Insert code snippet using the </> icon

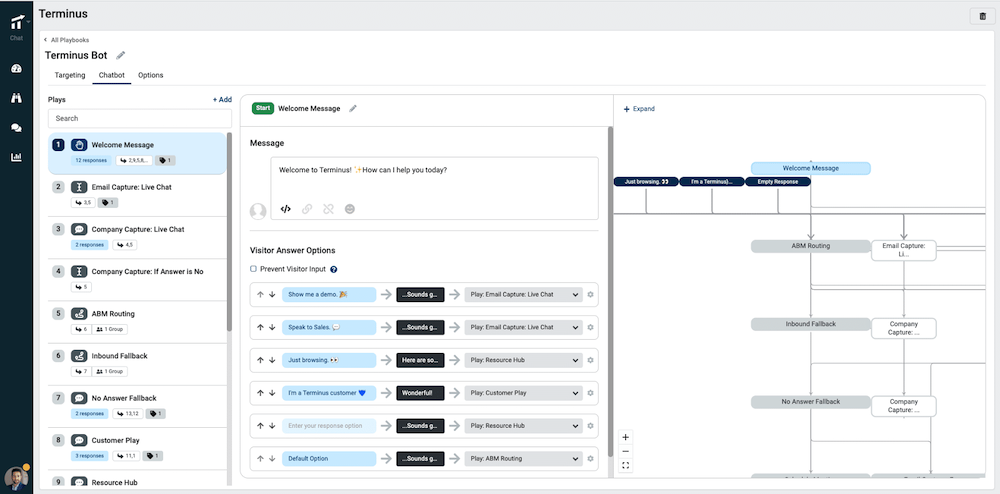pos(285,209)
